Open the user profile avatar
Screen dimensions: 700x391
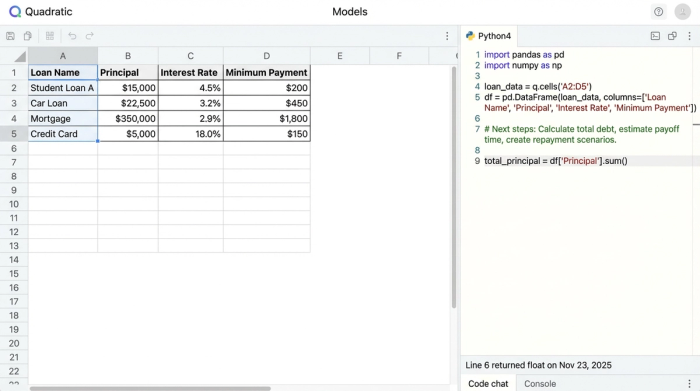(683, 12)
